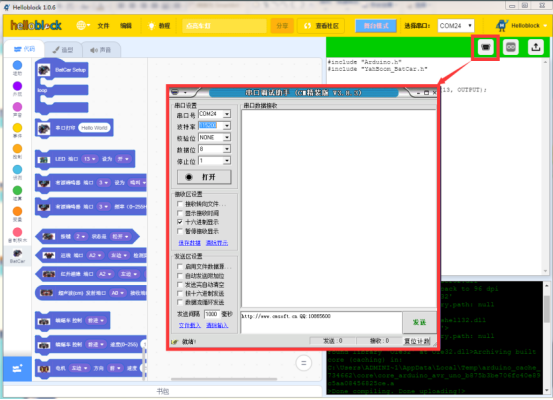
Task: Select the green 运算 operators category
Action: point(17,193)
